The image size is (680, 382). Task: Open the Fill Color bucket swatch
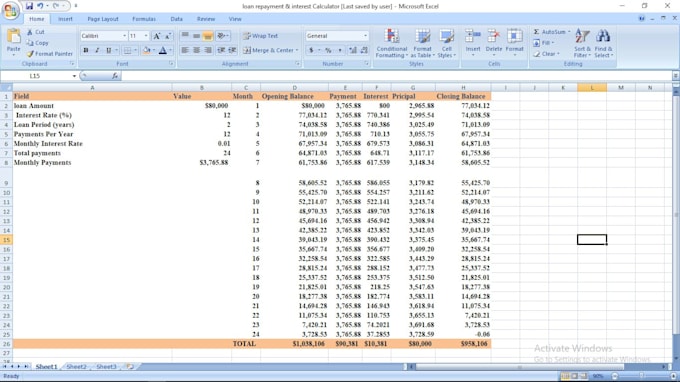[x=146, y=50]
